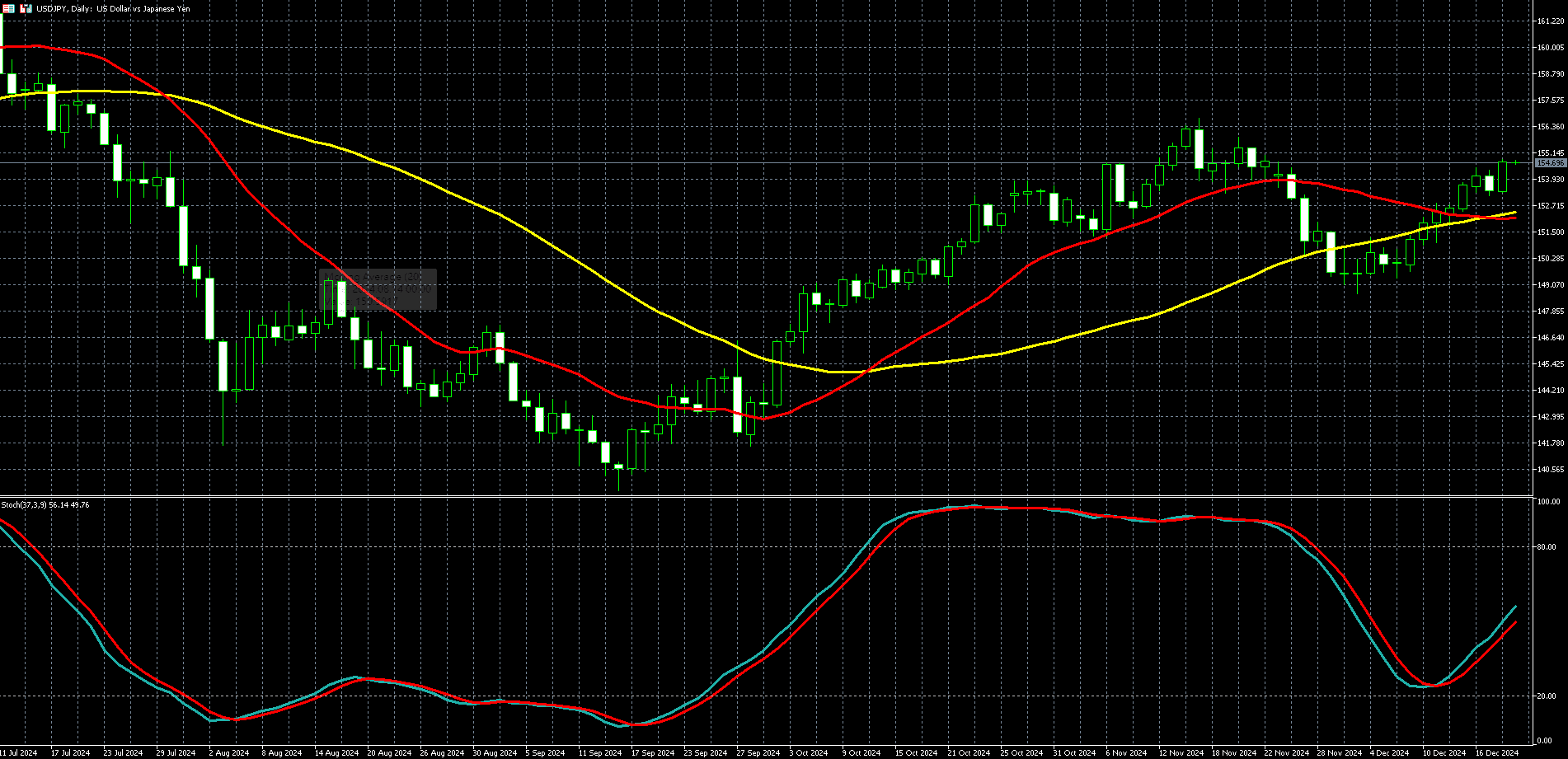Click the 2 Aug 2024 date label
This screenshot has height=759, width=1568.
tap(228, 752)
